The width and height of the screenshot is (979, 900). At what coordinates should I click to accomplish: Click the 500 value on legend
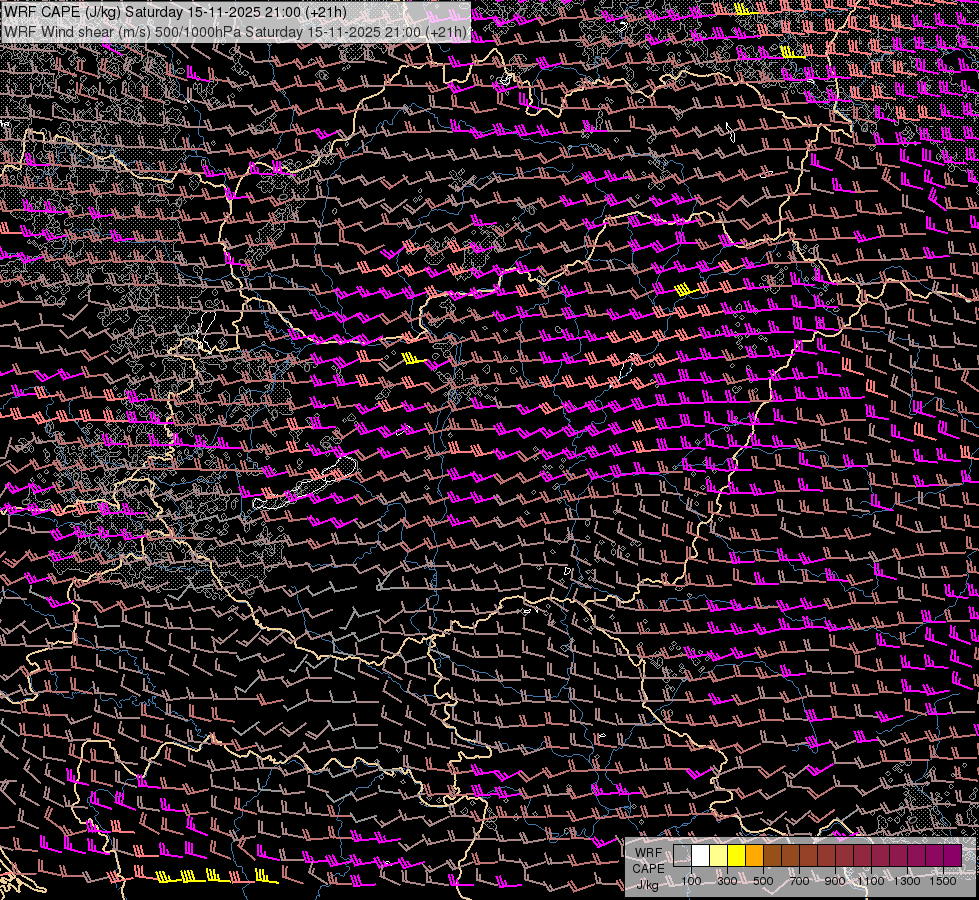click(763, 881)
